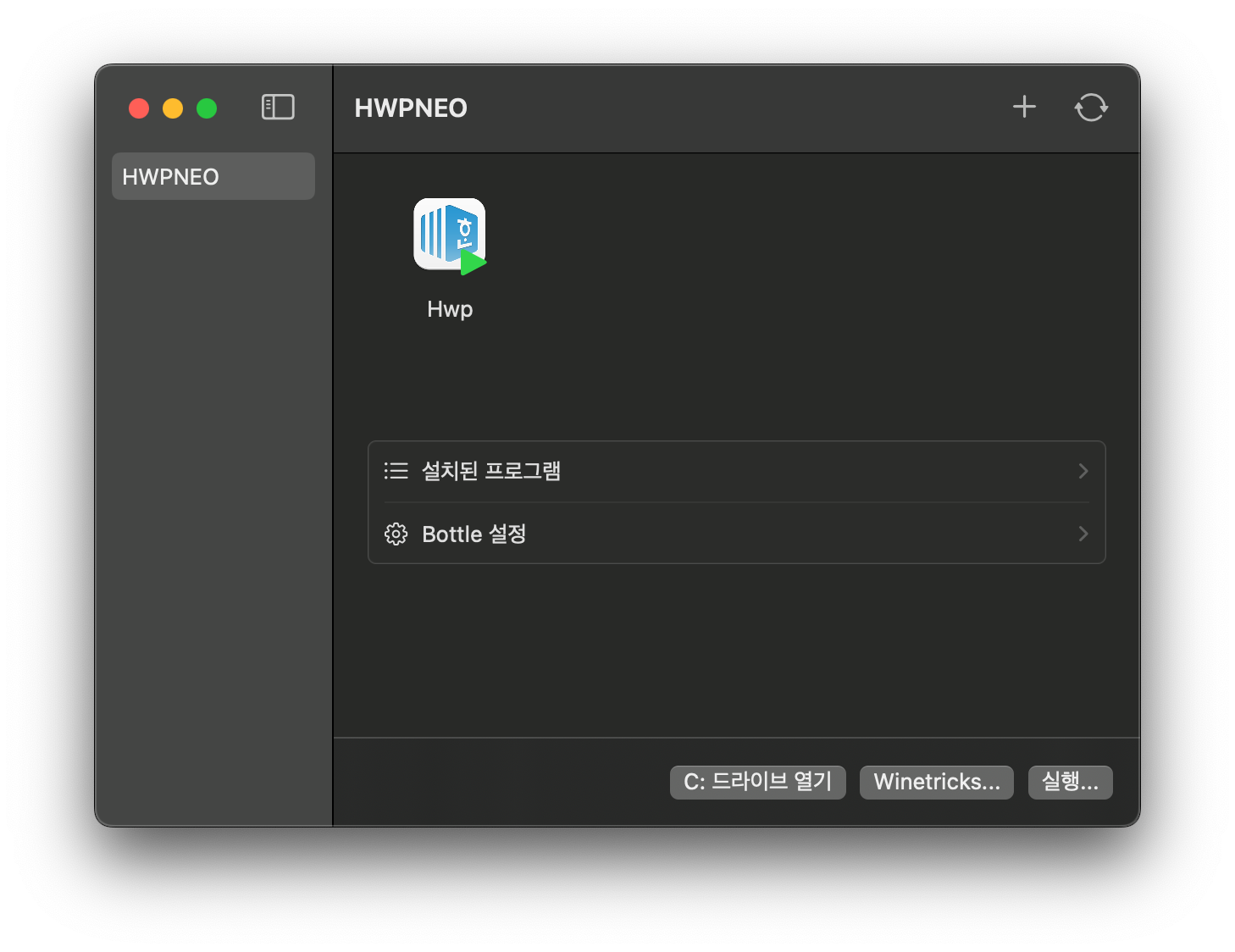The width and height of the screenshot is (1235, 952).
Task: Open the Hwp program icon
Action: click(x=450, y=236)
